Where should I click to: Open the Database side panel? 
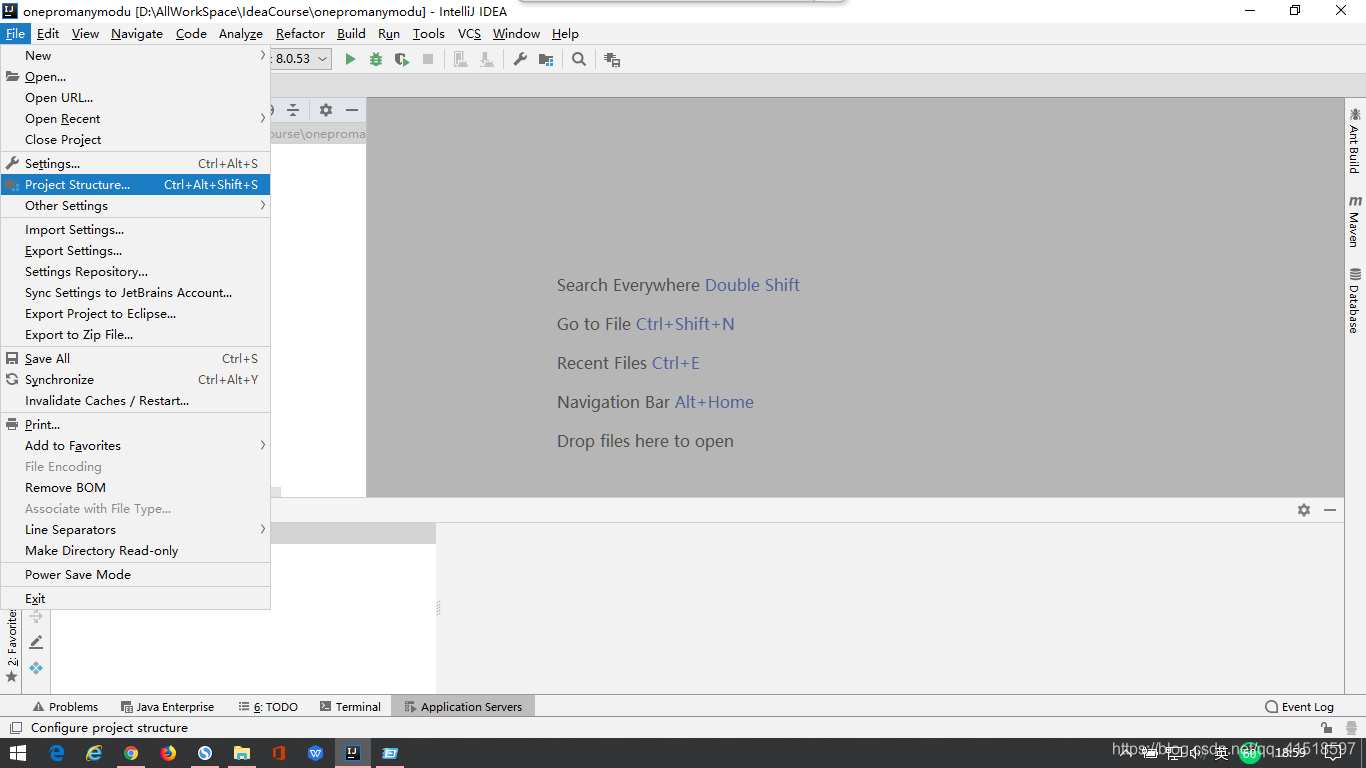pyautogui.click(x=1355, y=300)
